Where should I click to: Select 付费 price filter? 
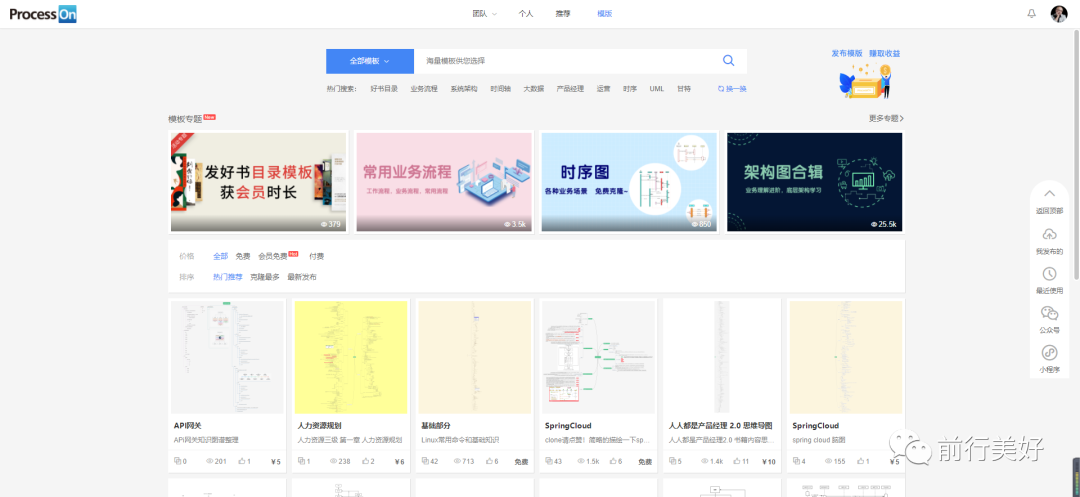click(316, 256)
